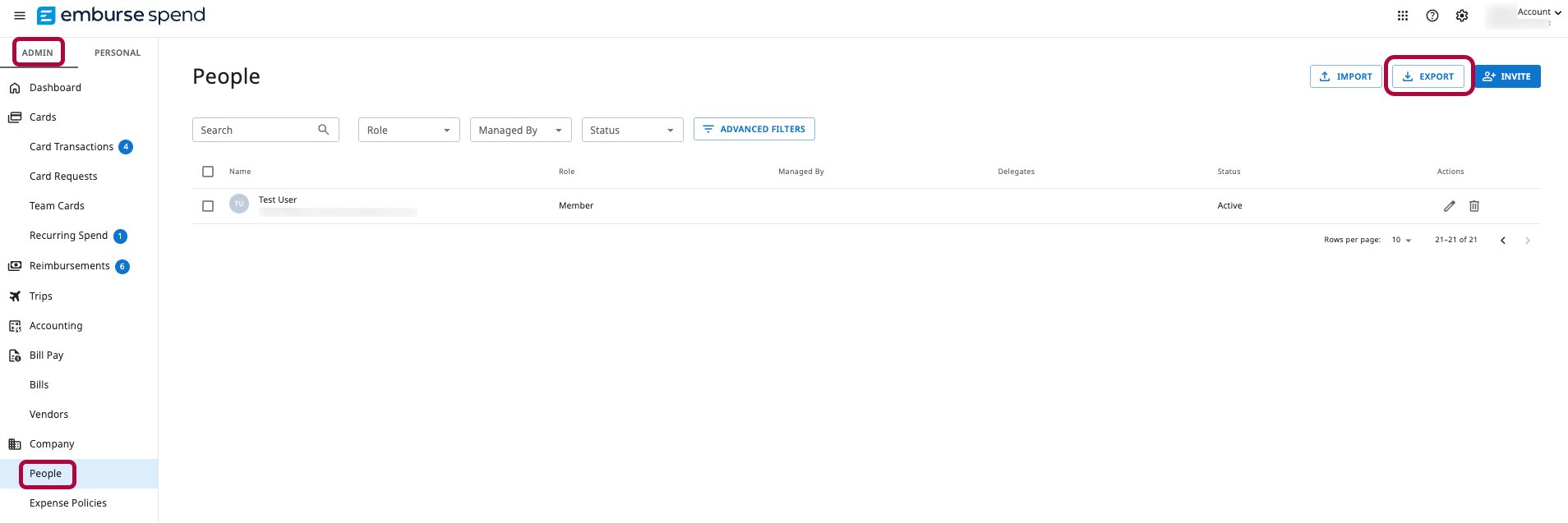Click the Invite button
The height and width of the screenshot is (523, 1568).
tap(1507, 76)
